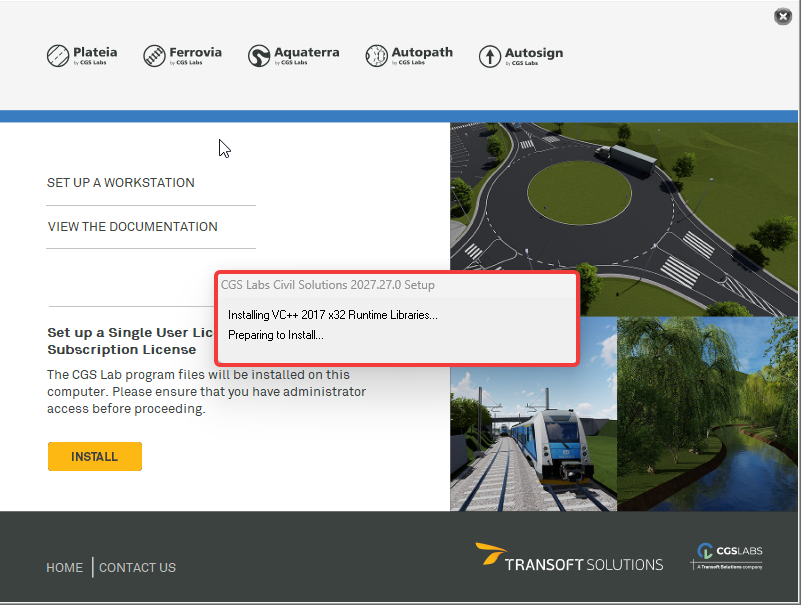
Task: Click the blue train rendering image
Action: pos(534,414)
